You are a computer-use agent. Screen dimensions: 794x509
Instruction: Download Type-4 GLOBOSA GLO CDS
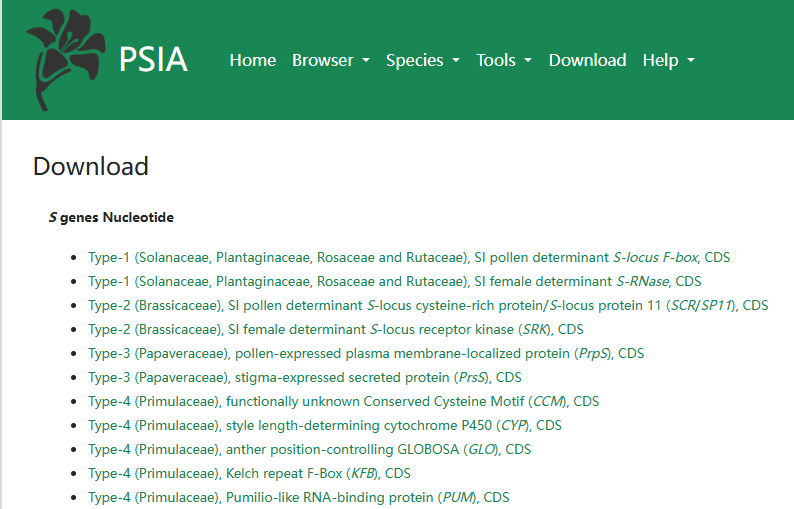(309, 449)
